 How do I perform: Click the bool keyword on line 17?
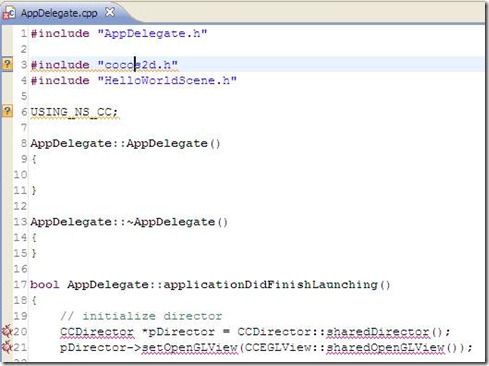[x=45, y=285]
